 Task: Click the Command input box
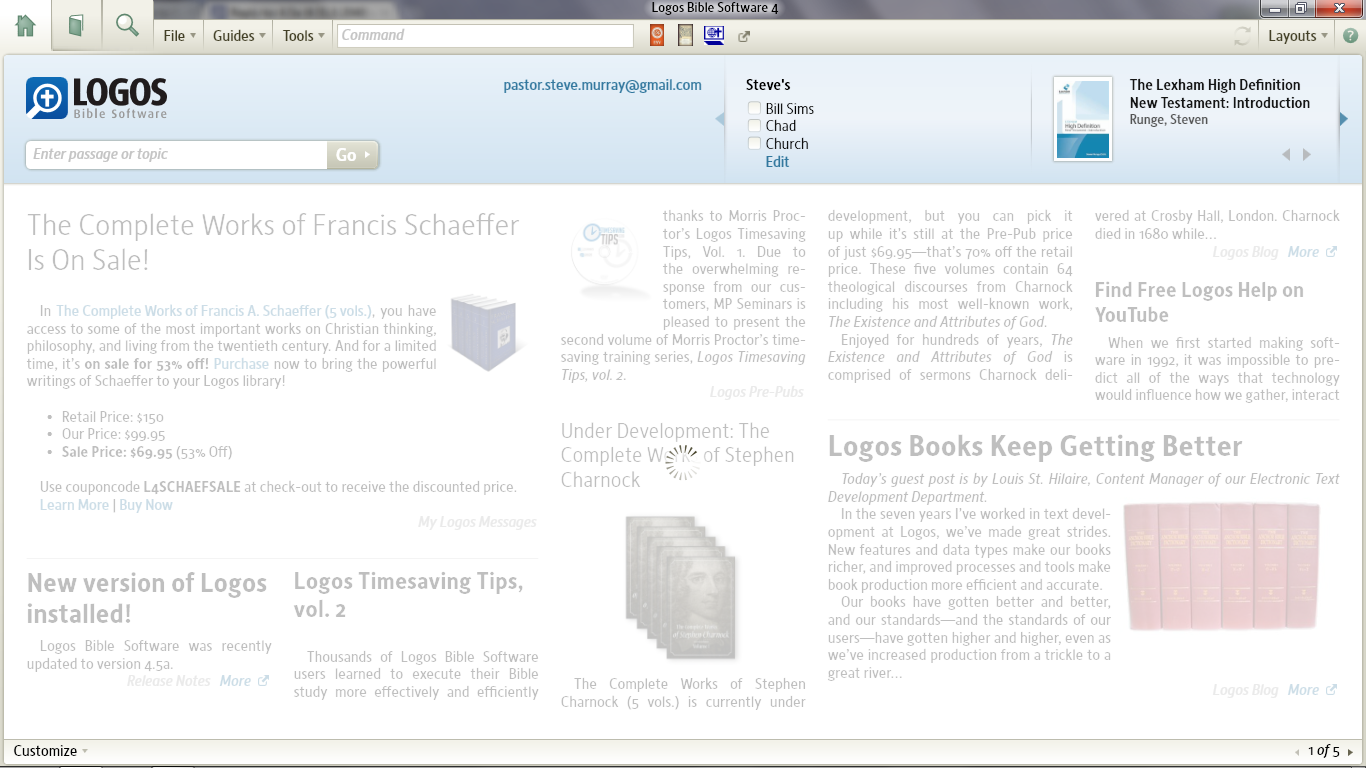point(485,36)
